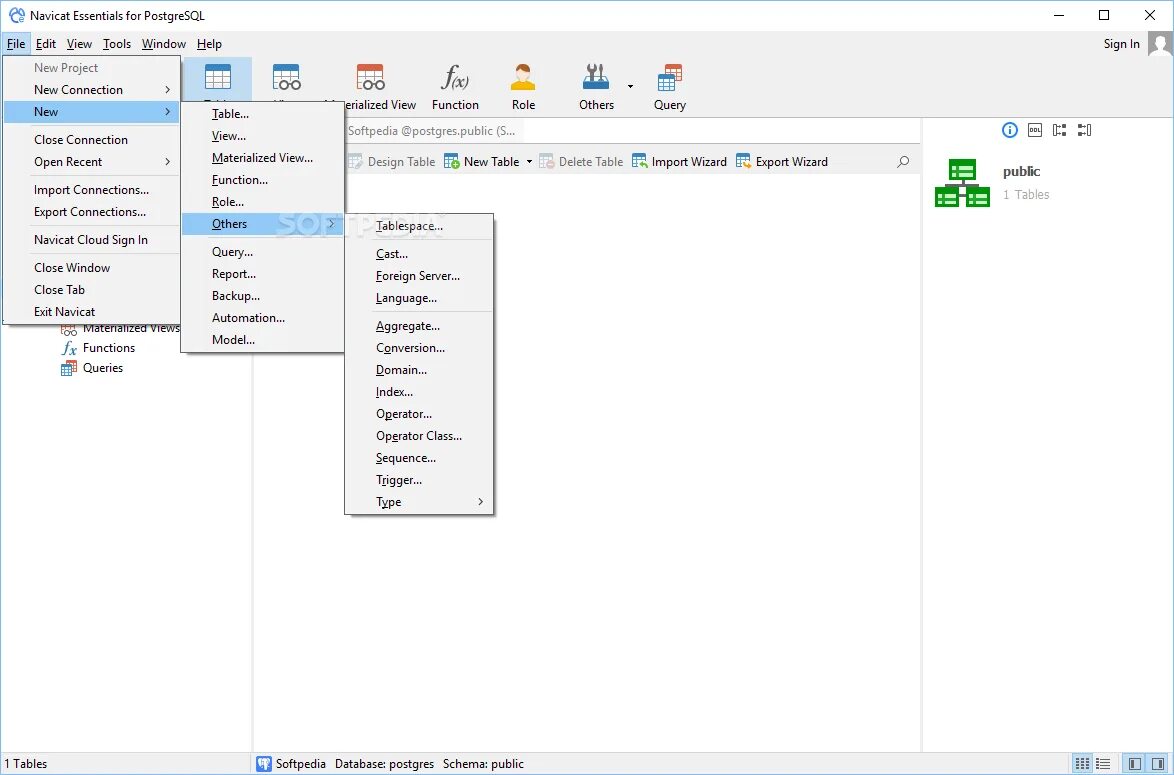
Task: Choose Index... menu entry
Action: tap(419, 392)
